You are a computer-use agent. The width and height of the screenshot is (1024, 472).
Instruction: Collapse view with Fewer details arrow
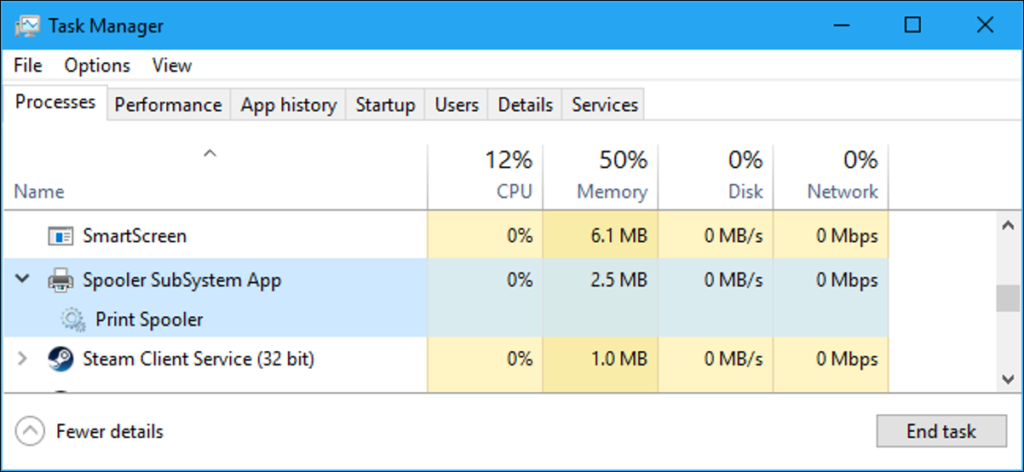point(31,432)
